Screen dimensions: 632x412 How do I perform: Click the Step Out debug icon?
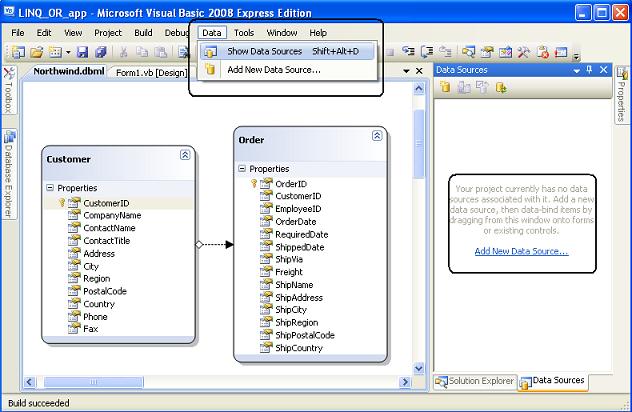[x=445, y=51]
